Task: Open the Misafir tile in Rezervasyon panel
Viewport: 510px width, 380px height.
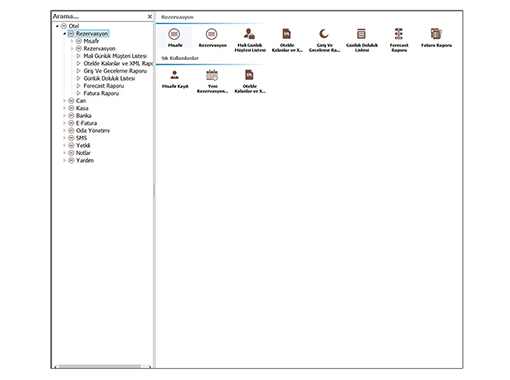Action: click(x=174, y=38)
